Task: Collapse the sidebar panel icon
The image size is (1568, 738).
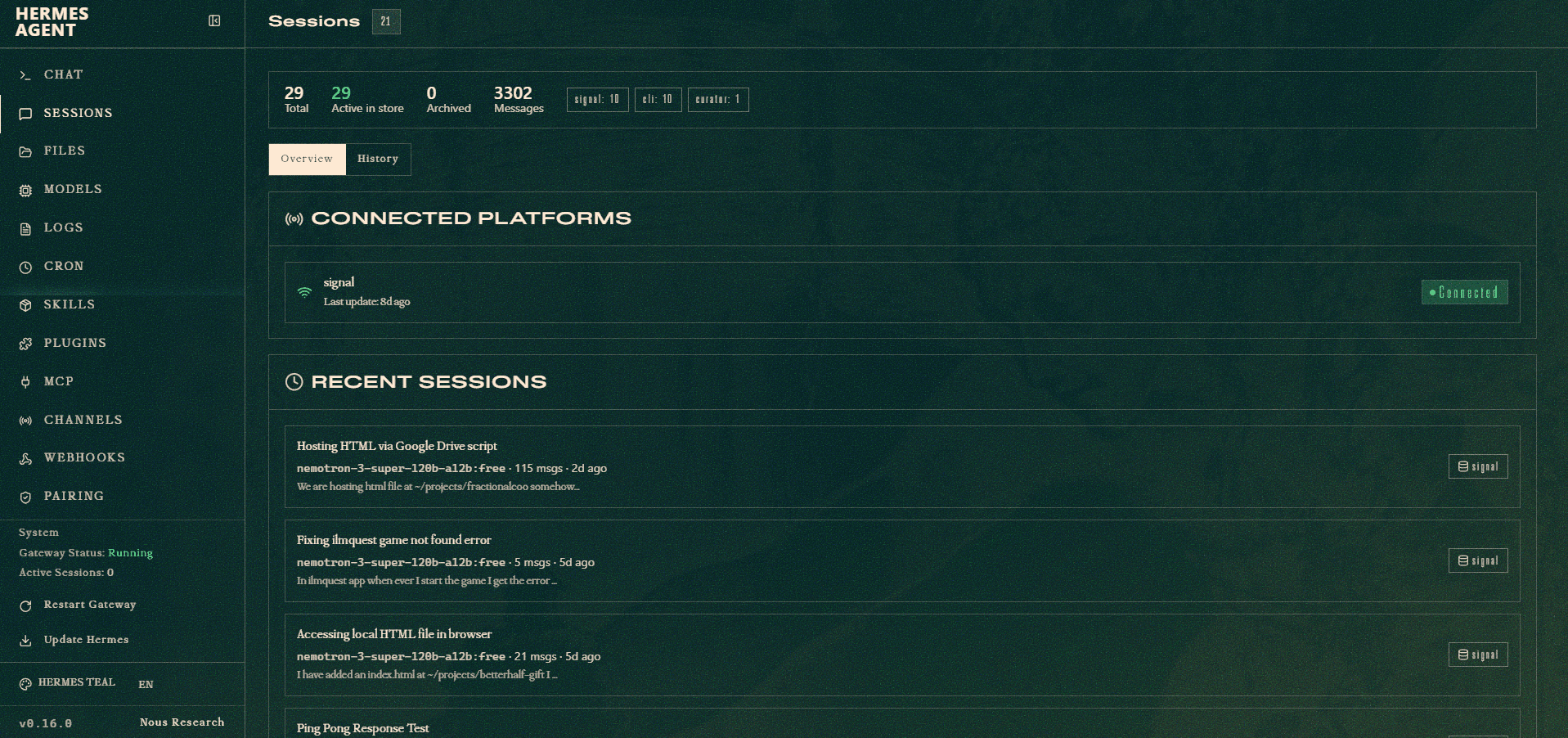Action: click(214, 20)
